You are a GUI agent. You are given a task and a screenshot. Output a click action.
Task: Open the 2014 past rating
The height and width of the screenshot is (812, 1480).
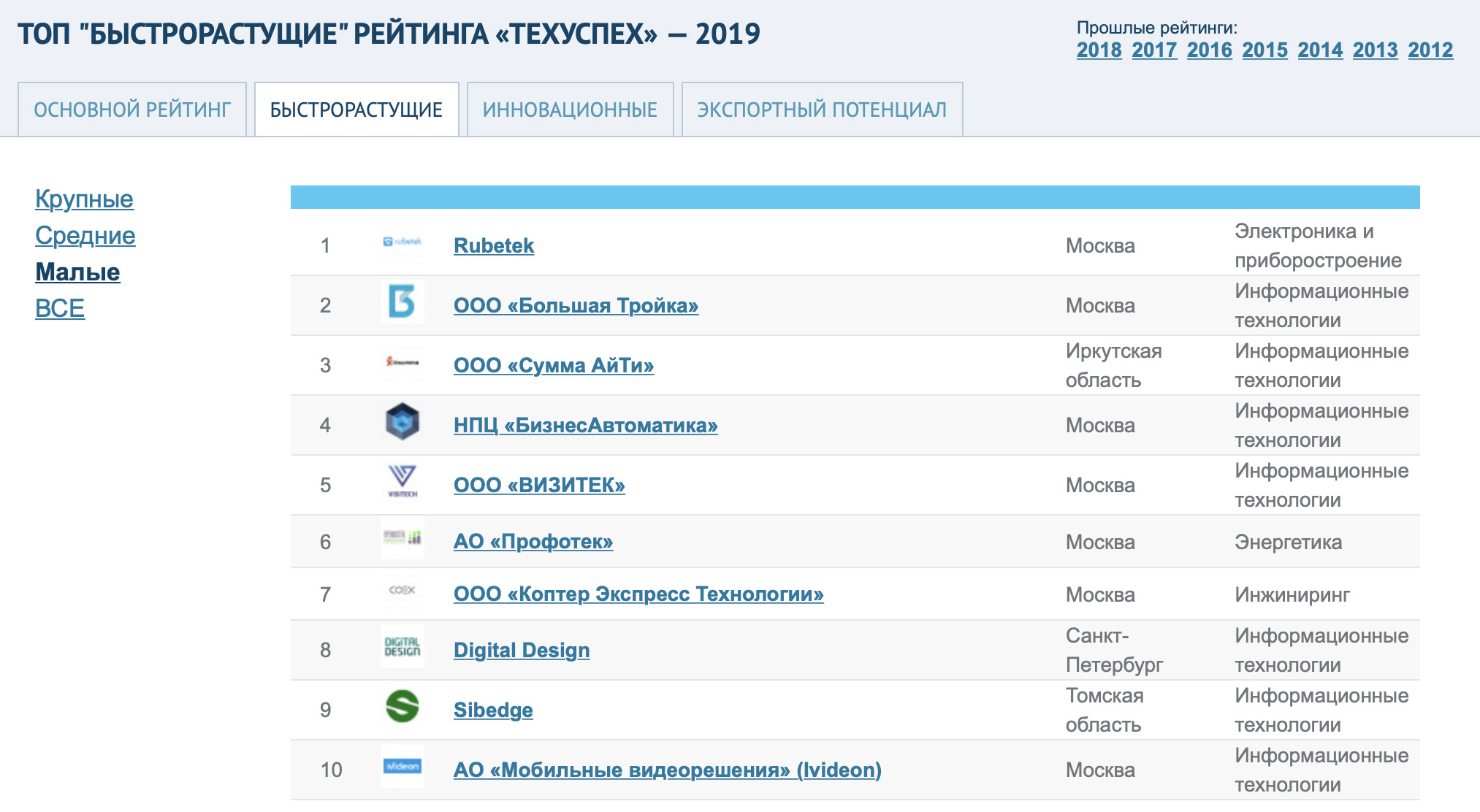(1321, 50)
